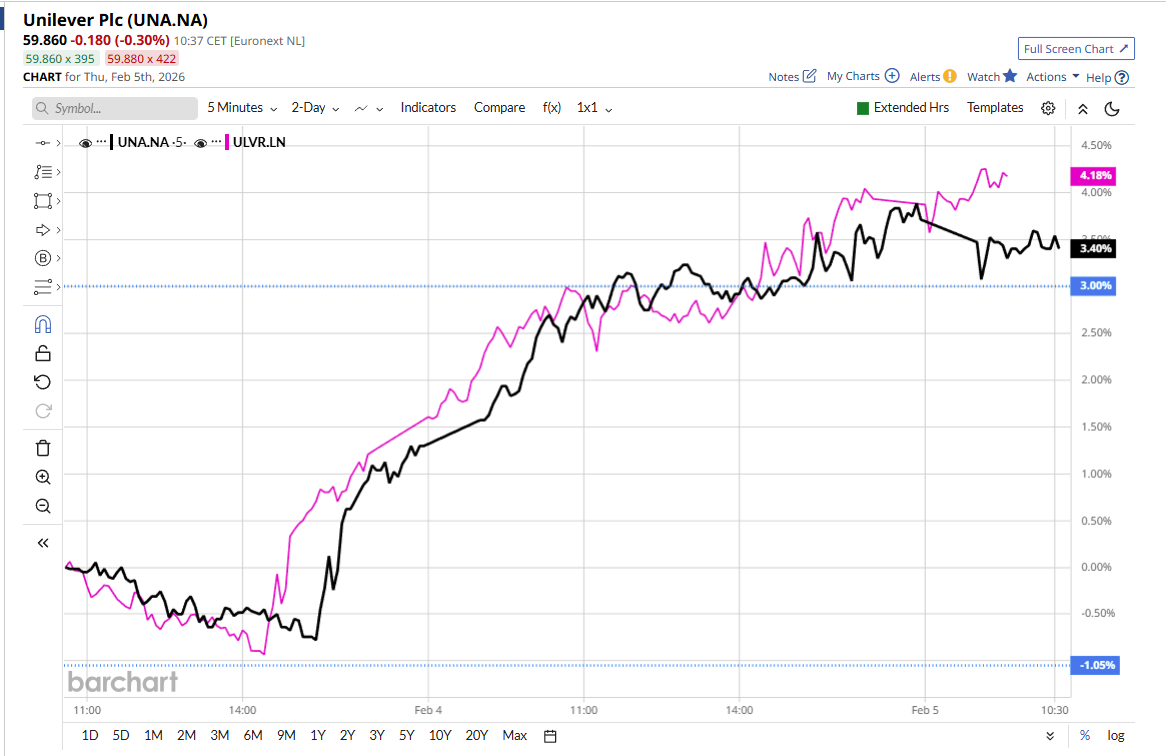This screenshot has width=1166, height=756.
Task: Switch to dark mode moon icon
Action: click(1112, 108)
